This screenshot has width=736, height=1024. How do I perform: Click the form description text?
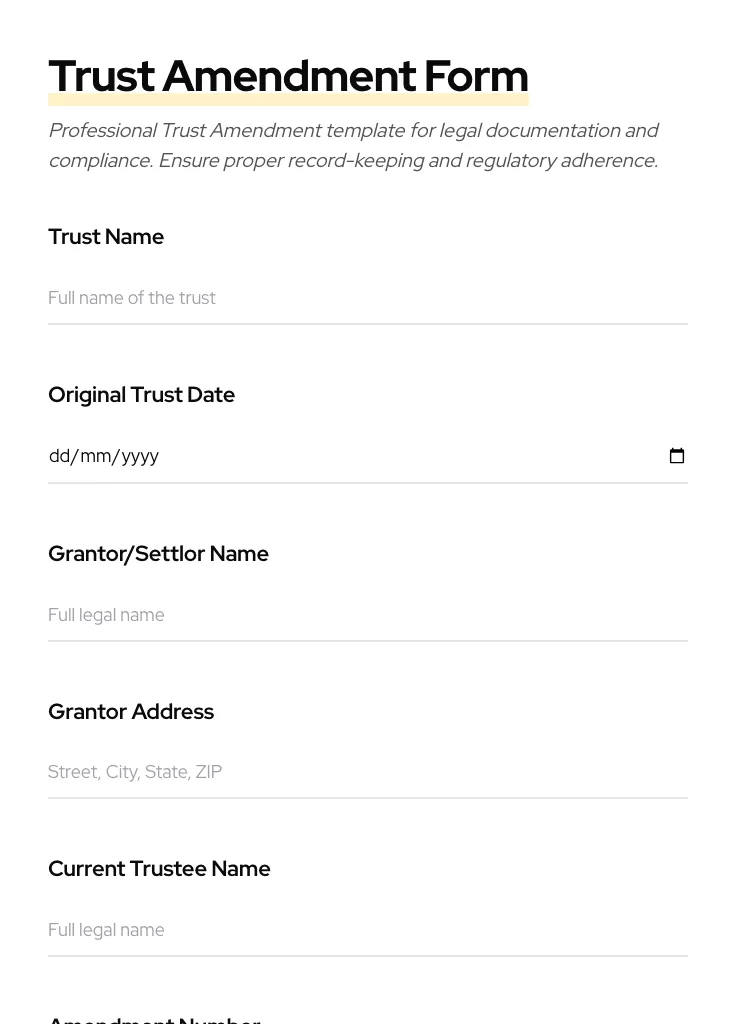click(x=354, y=145)
